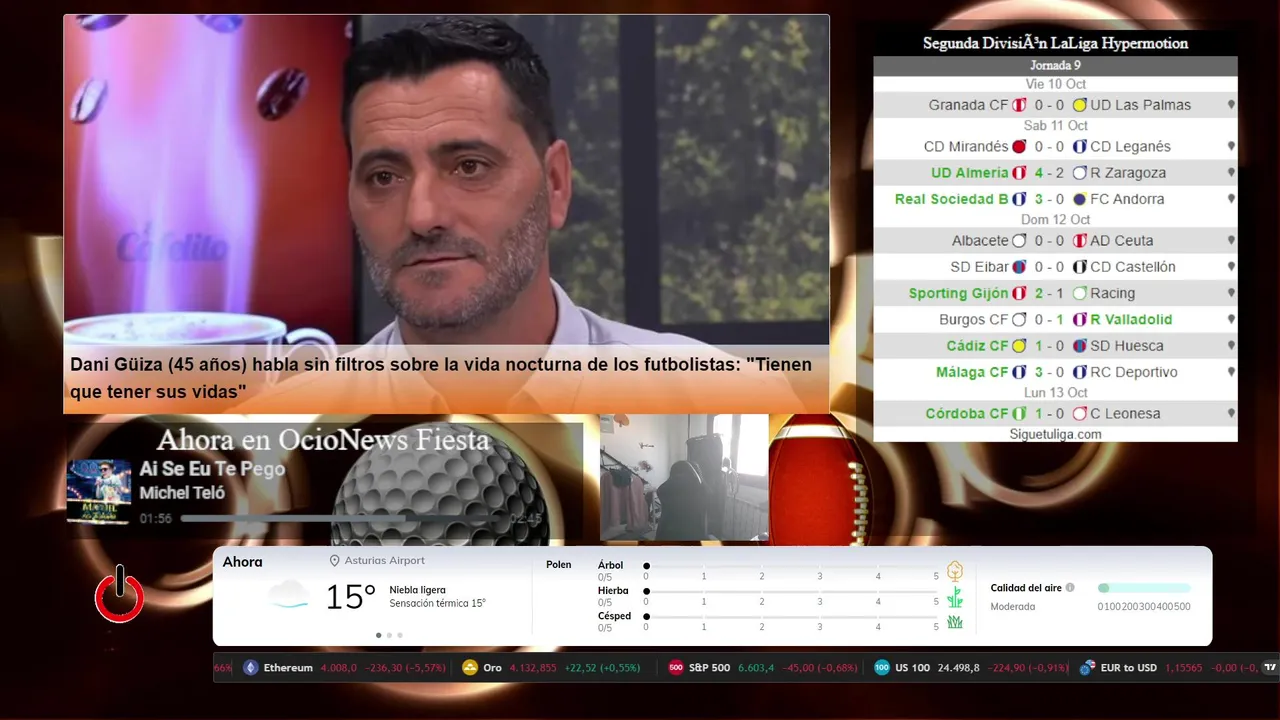Click the info icon beside Calidad del aire
1280x720 pixels.
point(1070,588)
